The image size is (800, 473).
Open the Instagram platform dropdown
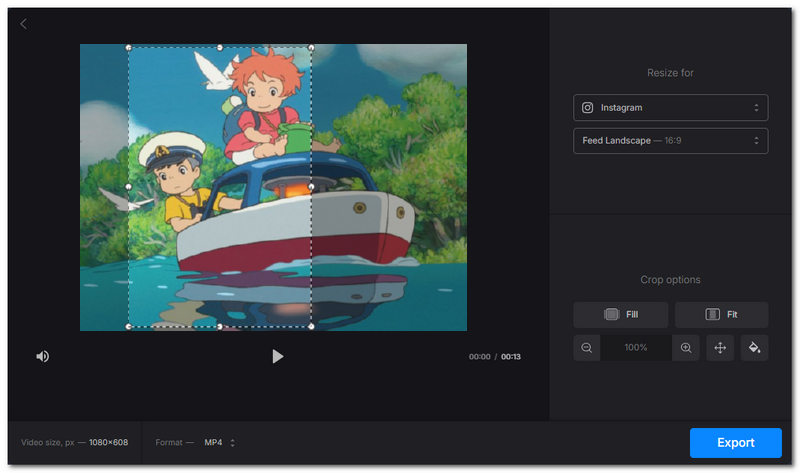[670, 108]
